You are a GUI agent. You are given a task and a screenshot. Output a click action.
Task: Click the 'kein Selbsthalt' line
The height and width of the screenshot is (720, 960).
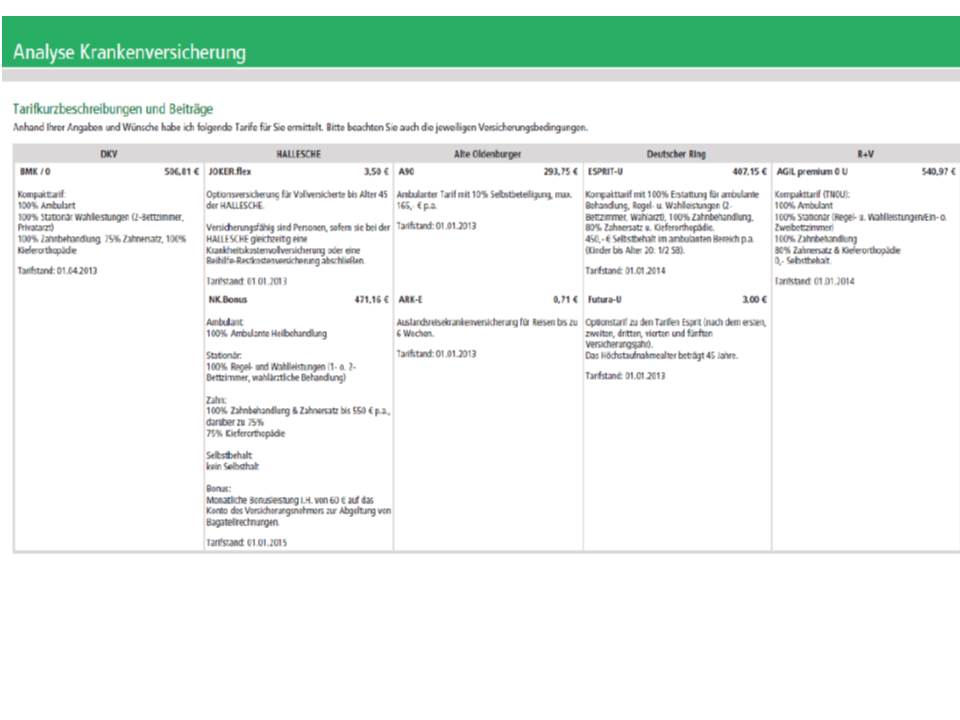coord(232,467)
